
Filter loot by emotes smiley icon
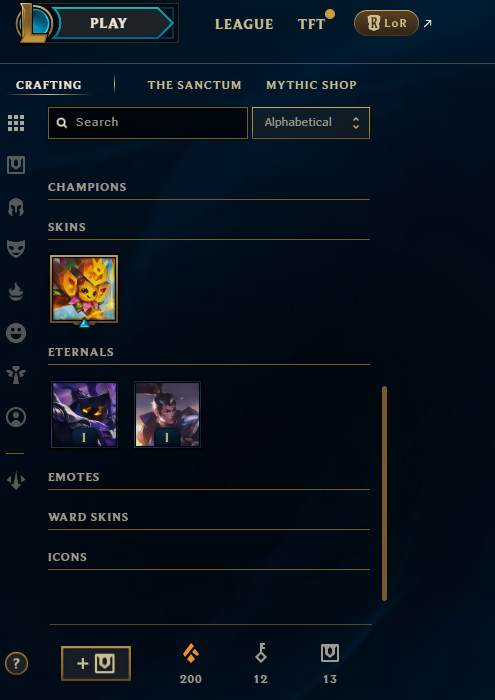16,333
